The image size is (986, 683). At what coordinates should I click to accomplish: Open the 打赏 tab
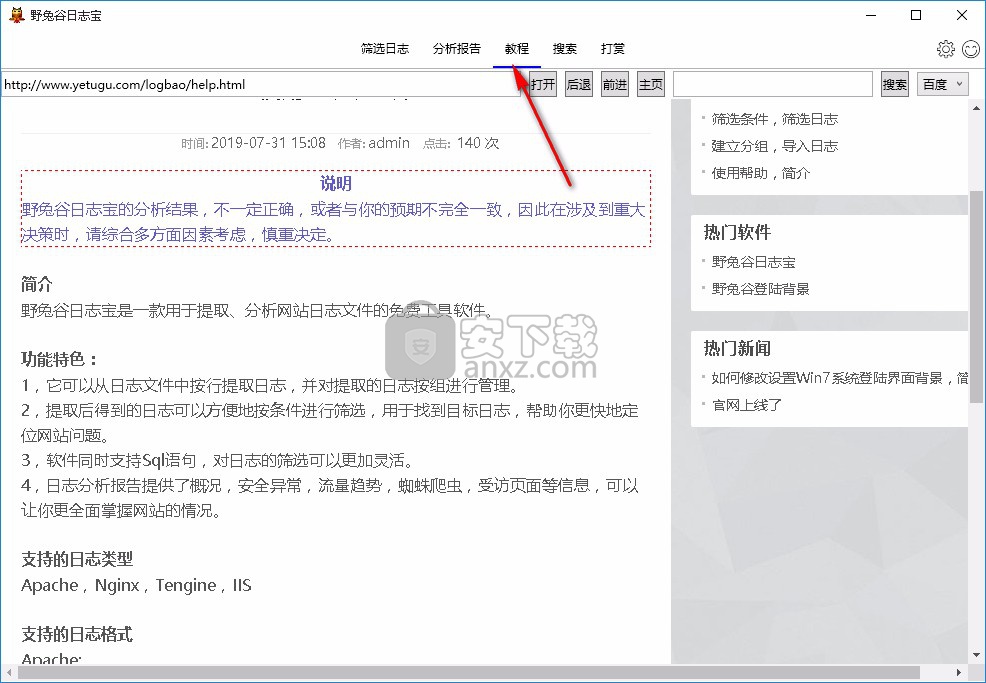[x=612, y=49]
